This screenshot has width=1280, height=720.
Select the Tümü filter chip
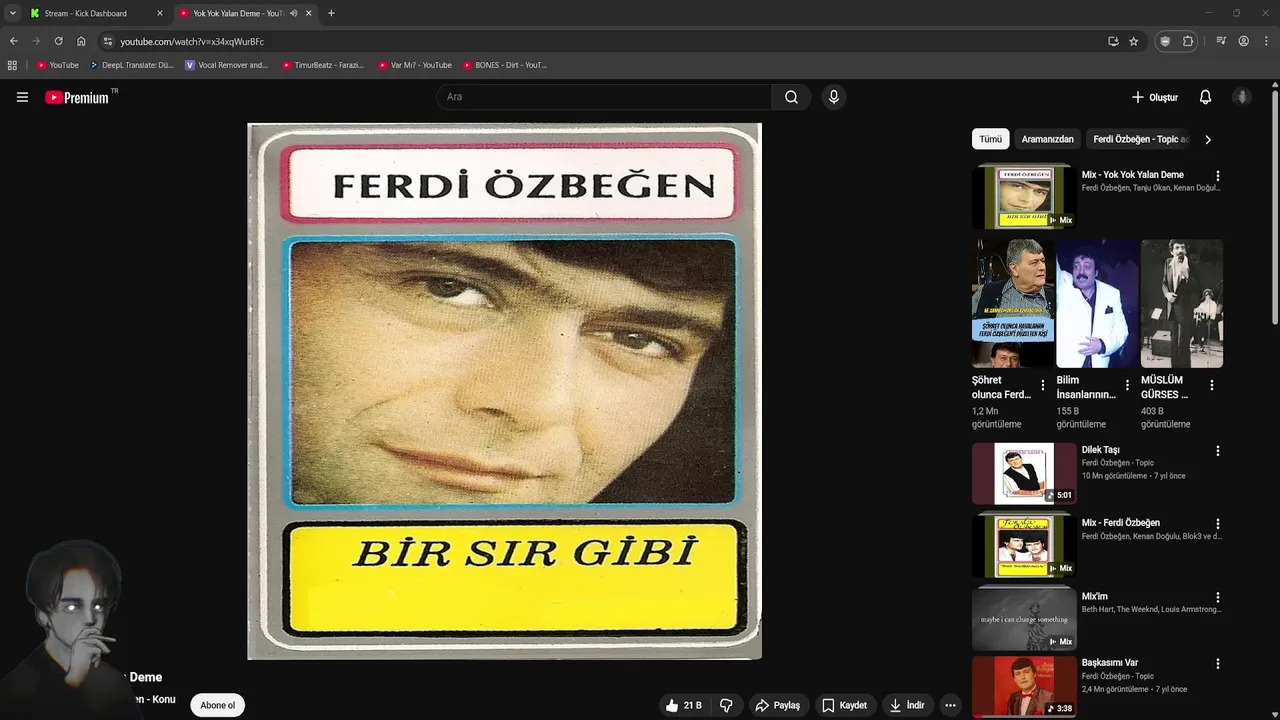tap(990, 139)
